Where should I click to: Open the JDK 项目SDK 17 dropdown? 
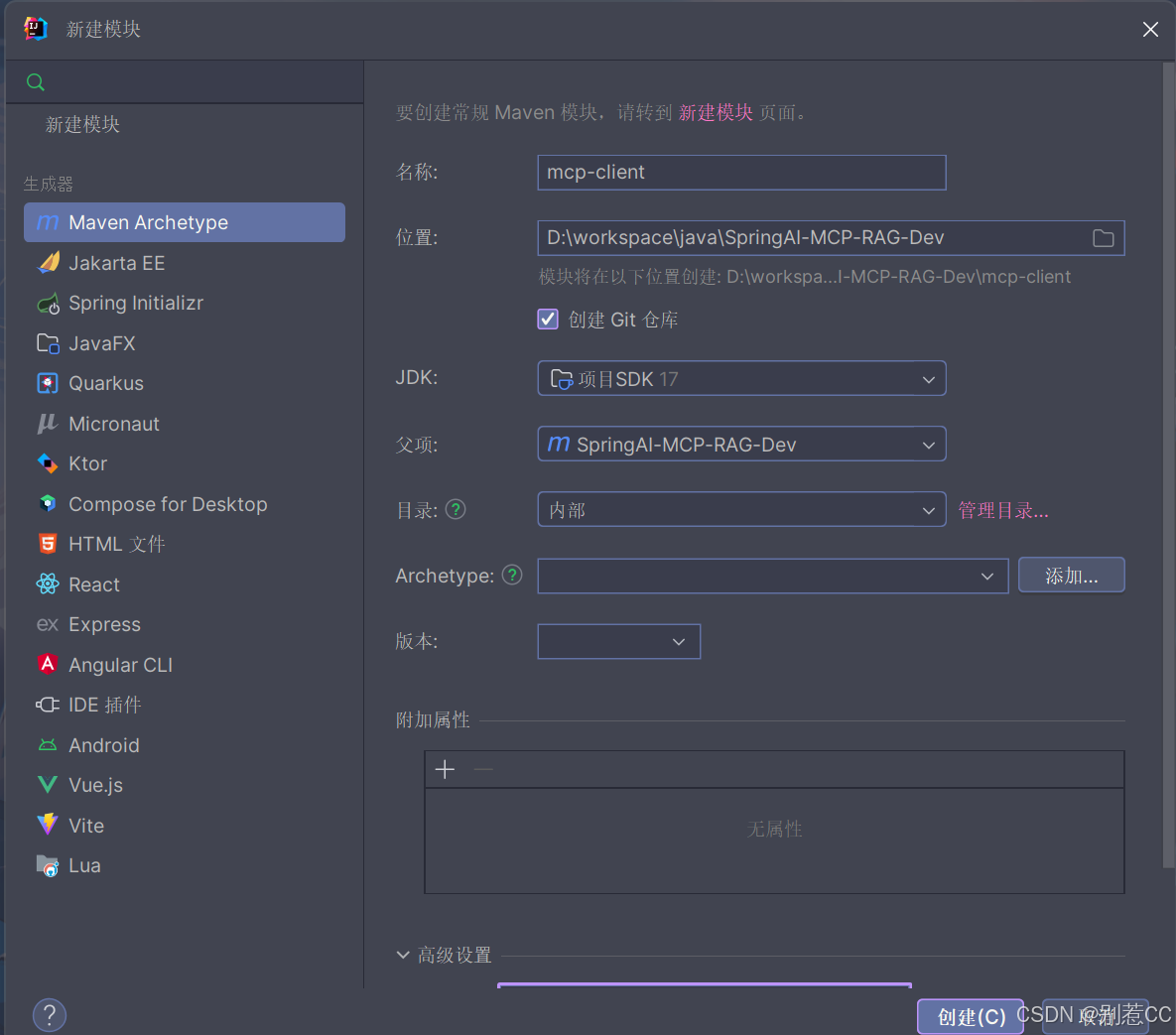click(741, 379)
